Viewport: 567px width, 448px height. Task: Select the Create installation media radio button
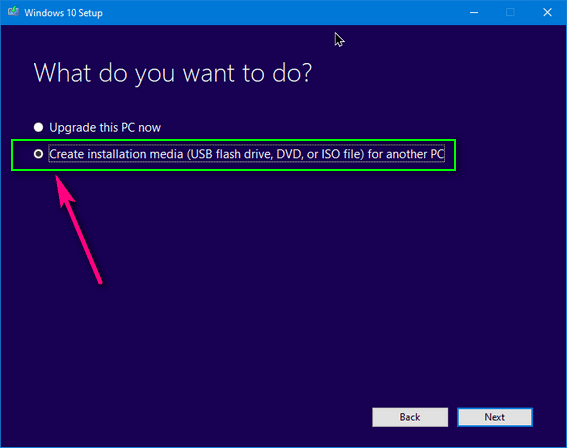tap(38, 154)
